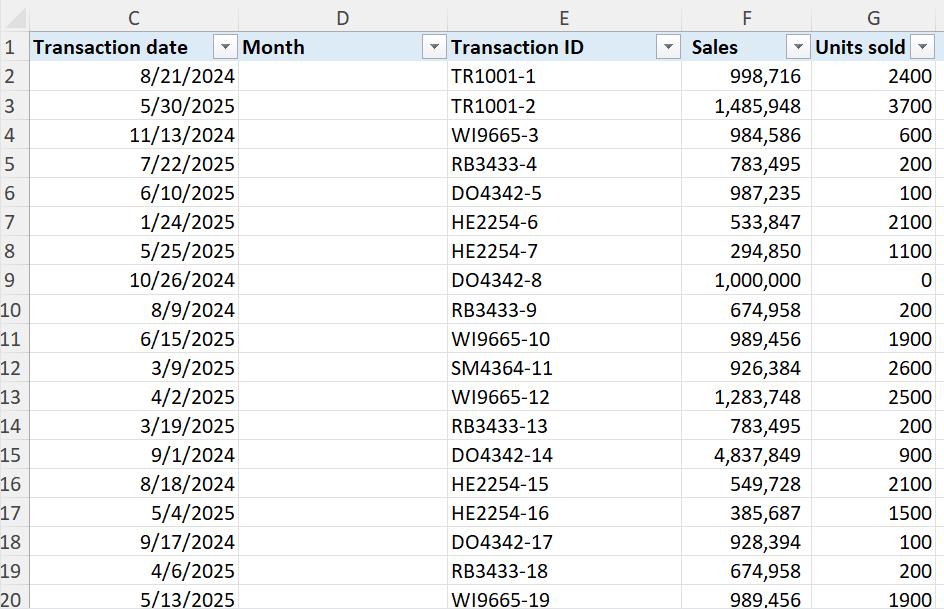Select the sales value 4,837,849
This screenshot has height=609, width=944.
(757, 455)
